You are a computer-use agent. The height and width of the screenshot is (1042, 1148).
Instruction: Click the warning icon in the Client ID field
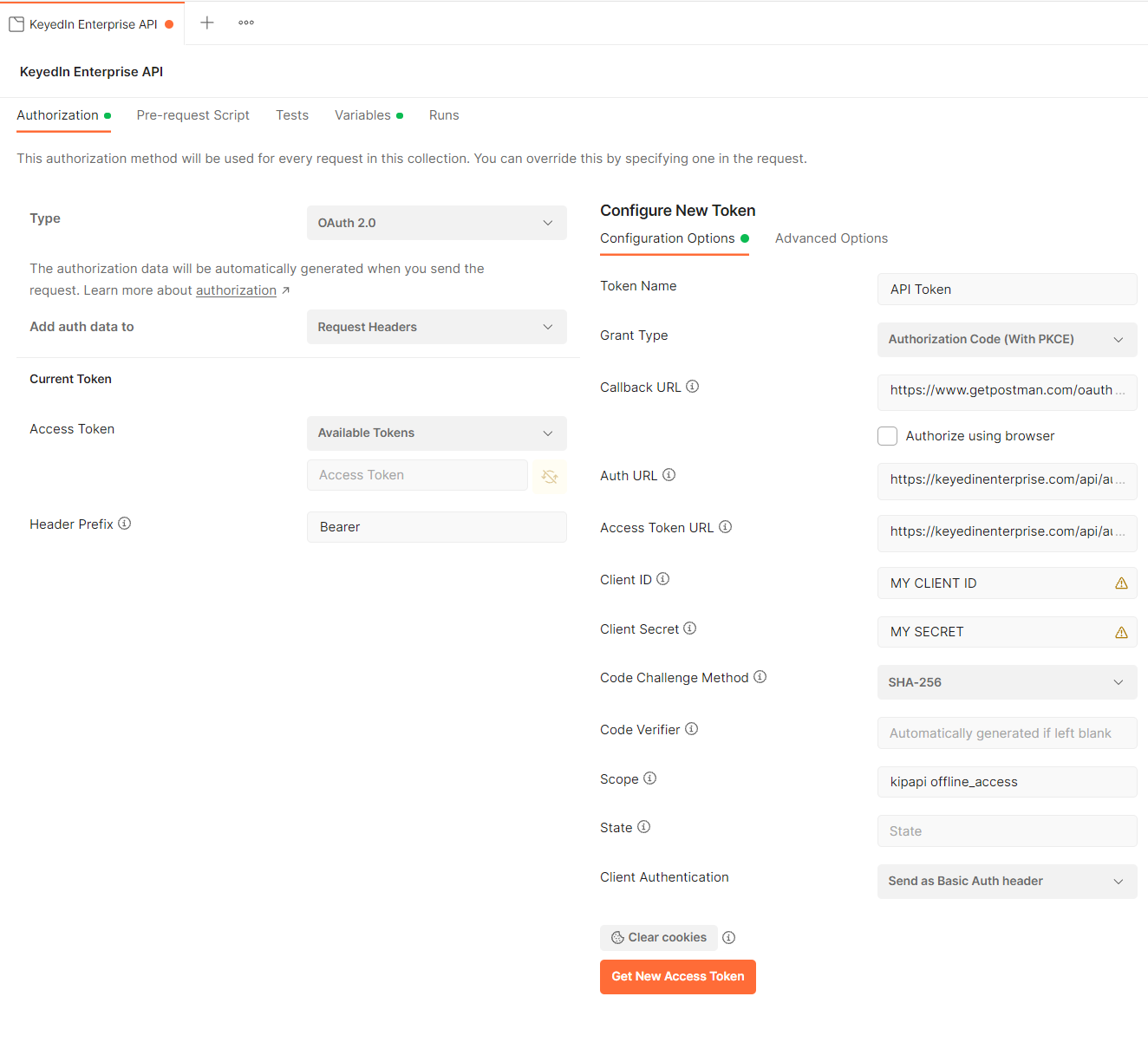(1119, 583)
